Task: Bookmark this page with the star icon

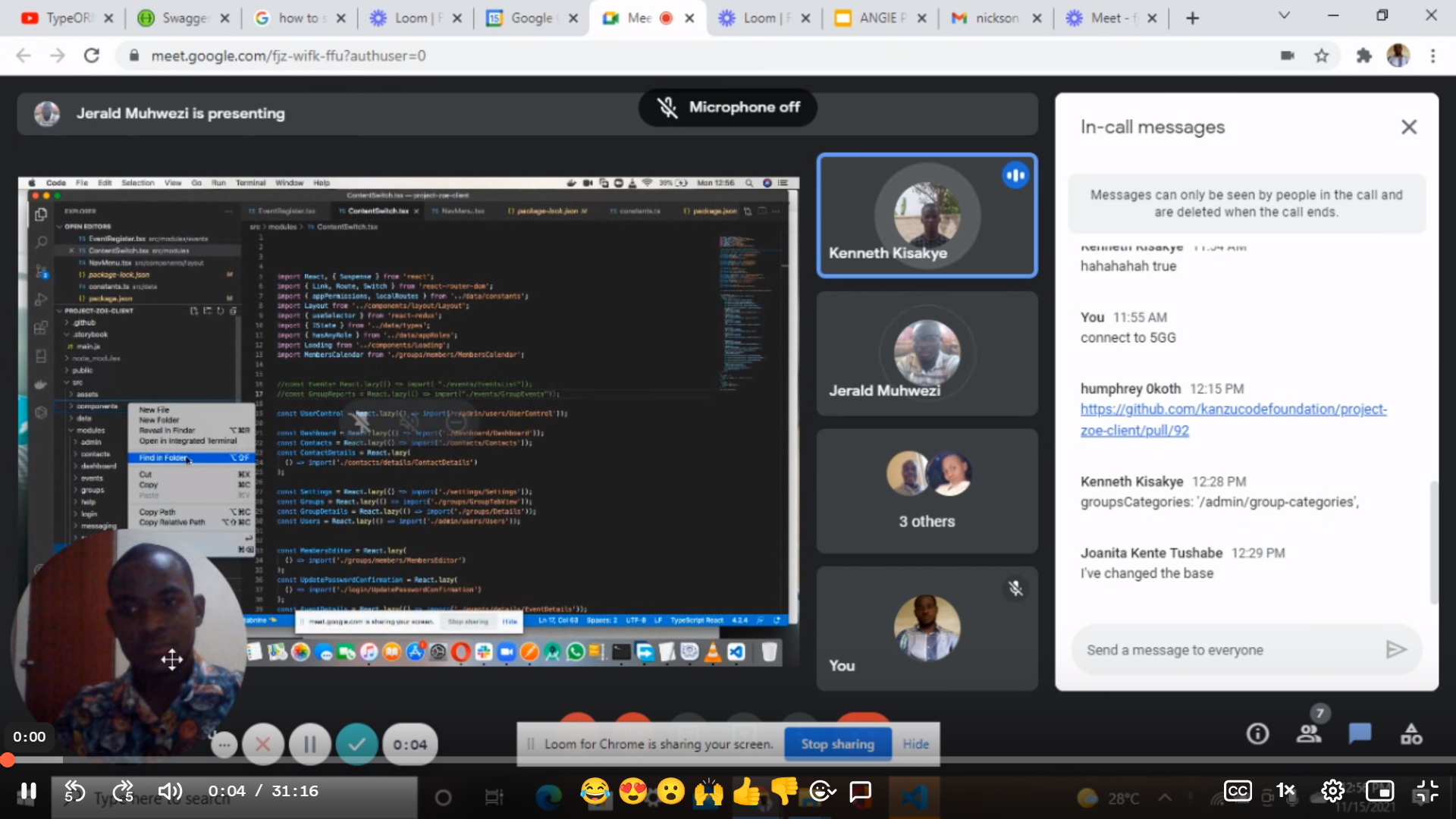Action: [1322, 55]
